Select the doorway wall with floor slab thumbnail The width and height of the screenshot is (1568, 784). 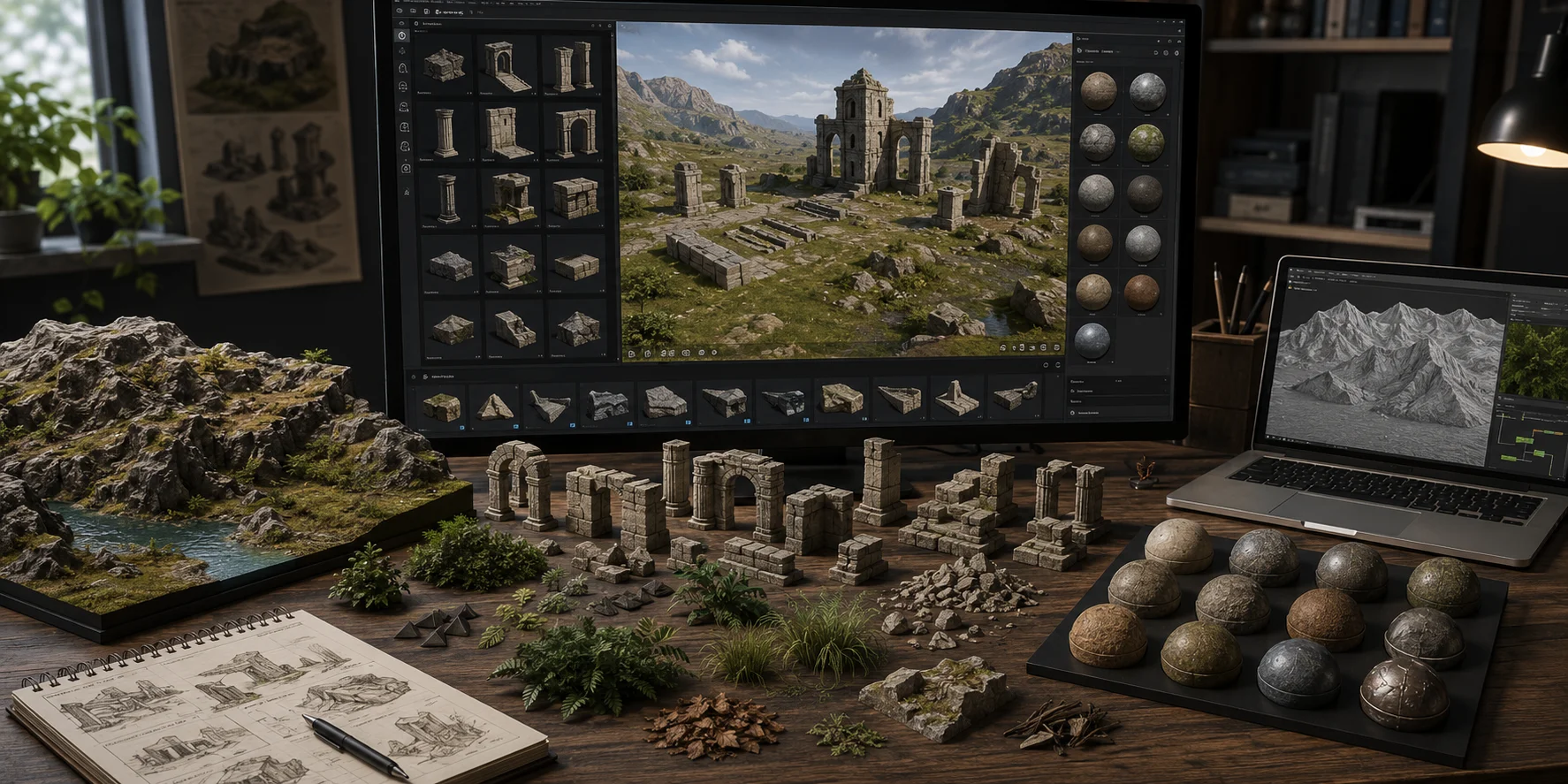pyautogui.click(x=507, y=133)
